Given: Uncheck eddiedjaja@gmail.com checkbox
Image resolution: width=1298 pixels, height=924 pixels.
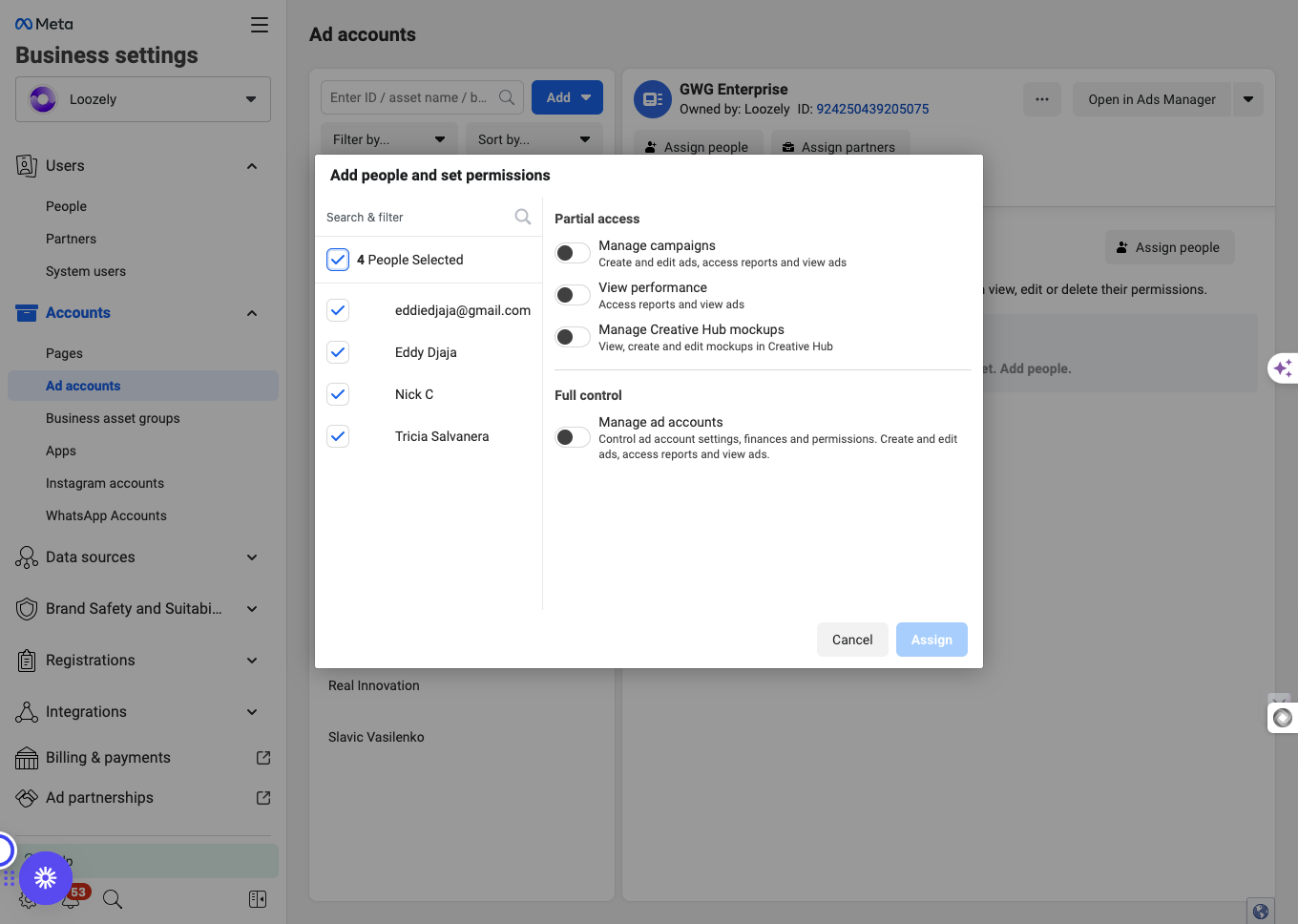Looking at the screenshot, I should click(338, 310).
